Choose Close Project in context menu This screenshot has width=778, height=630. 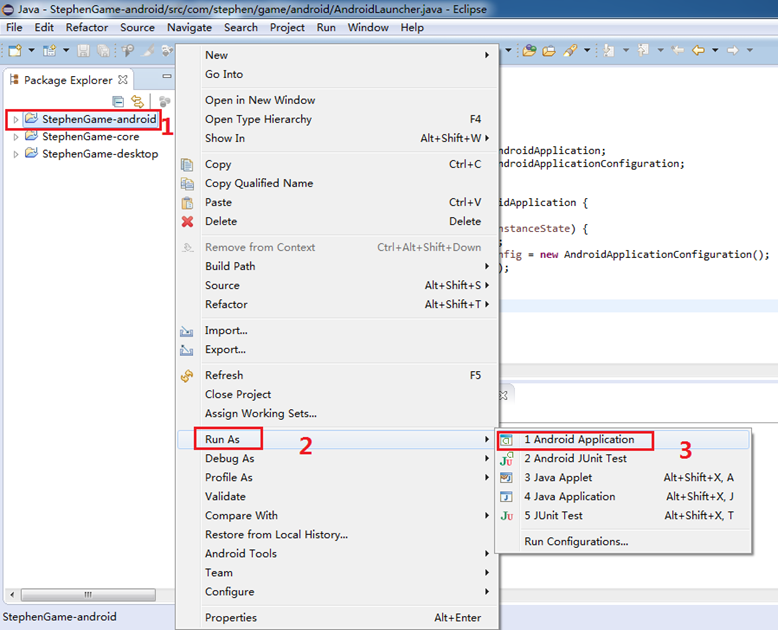[x=337, y=394]
